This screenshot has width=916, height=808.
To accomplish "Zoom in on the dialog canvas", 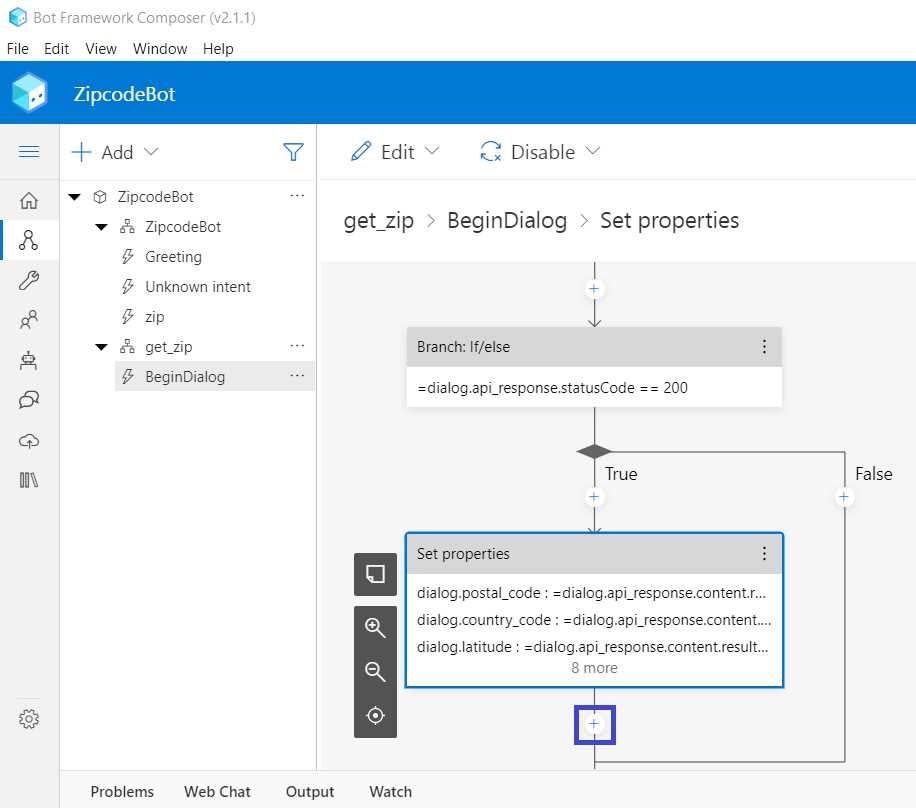I will [375, 627].
